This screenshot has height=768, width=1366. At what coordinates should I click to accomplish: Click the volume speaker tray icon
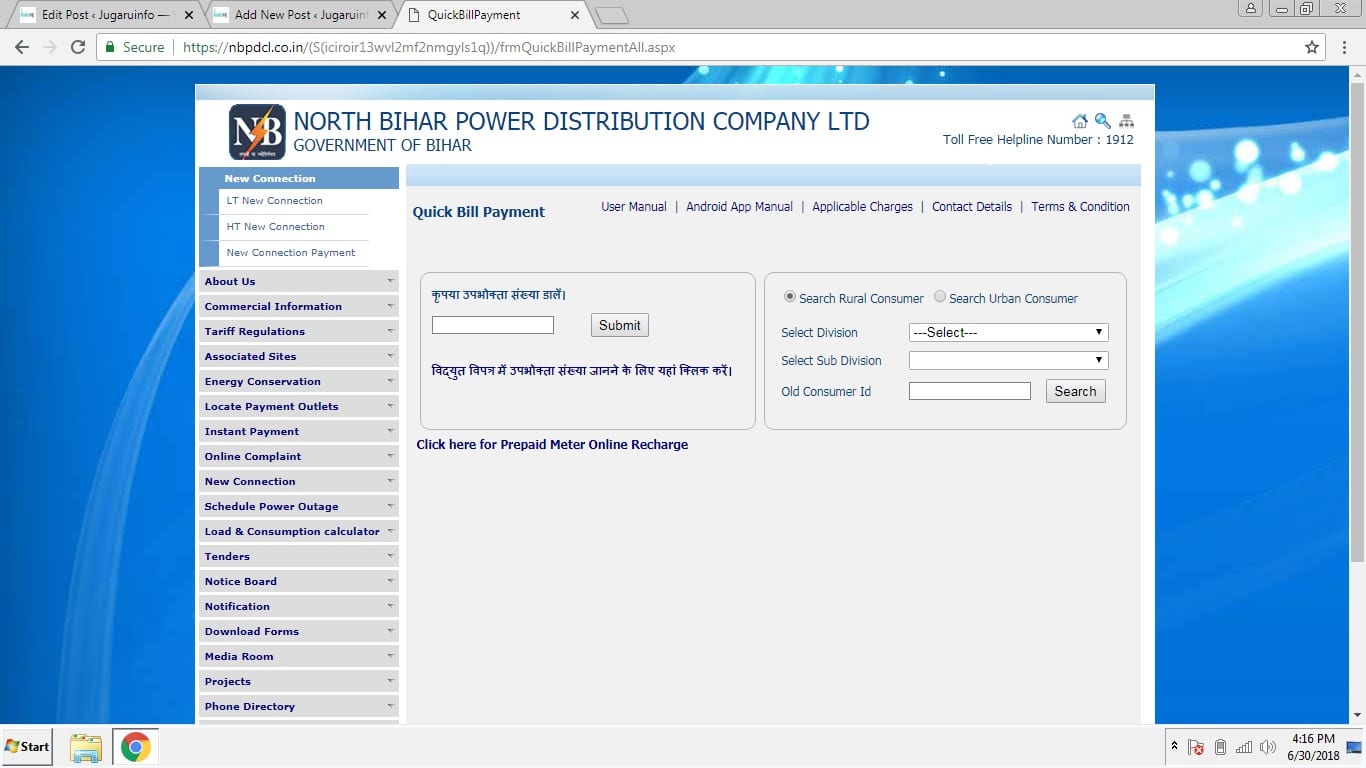click(1268, 747)
